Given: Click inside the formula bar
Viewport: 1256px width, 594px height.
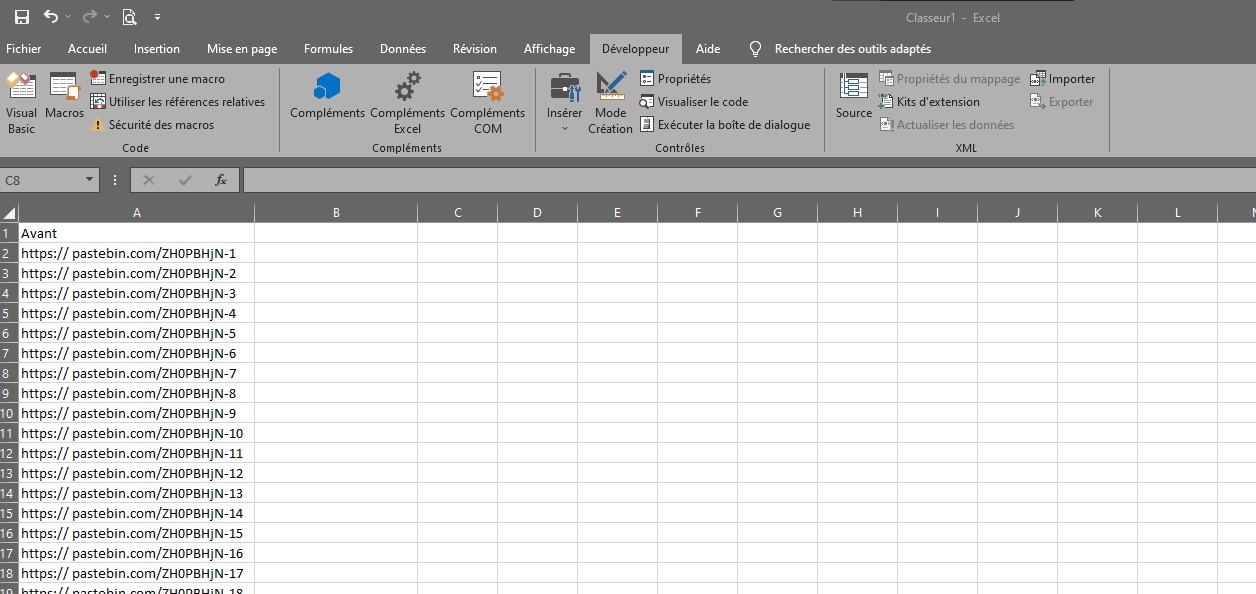Looking at the screenshot, I should [x=748, y=180].
